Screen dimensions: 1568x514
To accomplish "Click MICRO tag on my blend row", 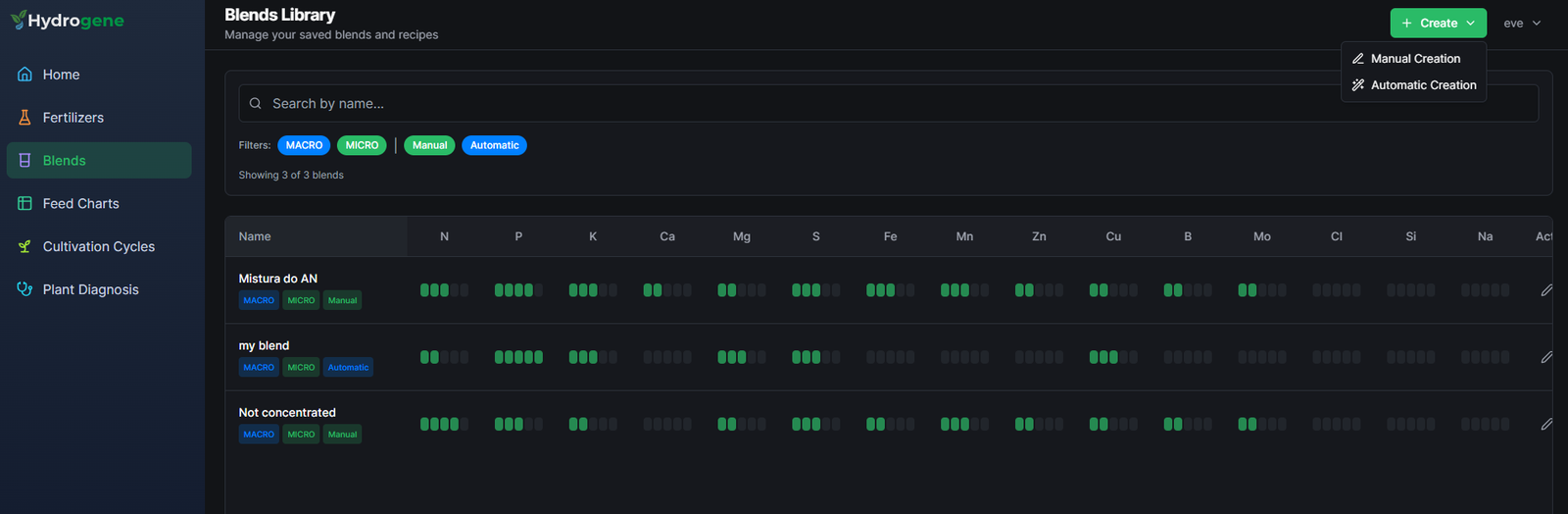I will 301,368.
